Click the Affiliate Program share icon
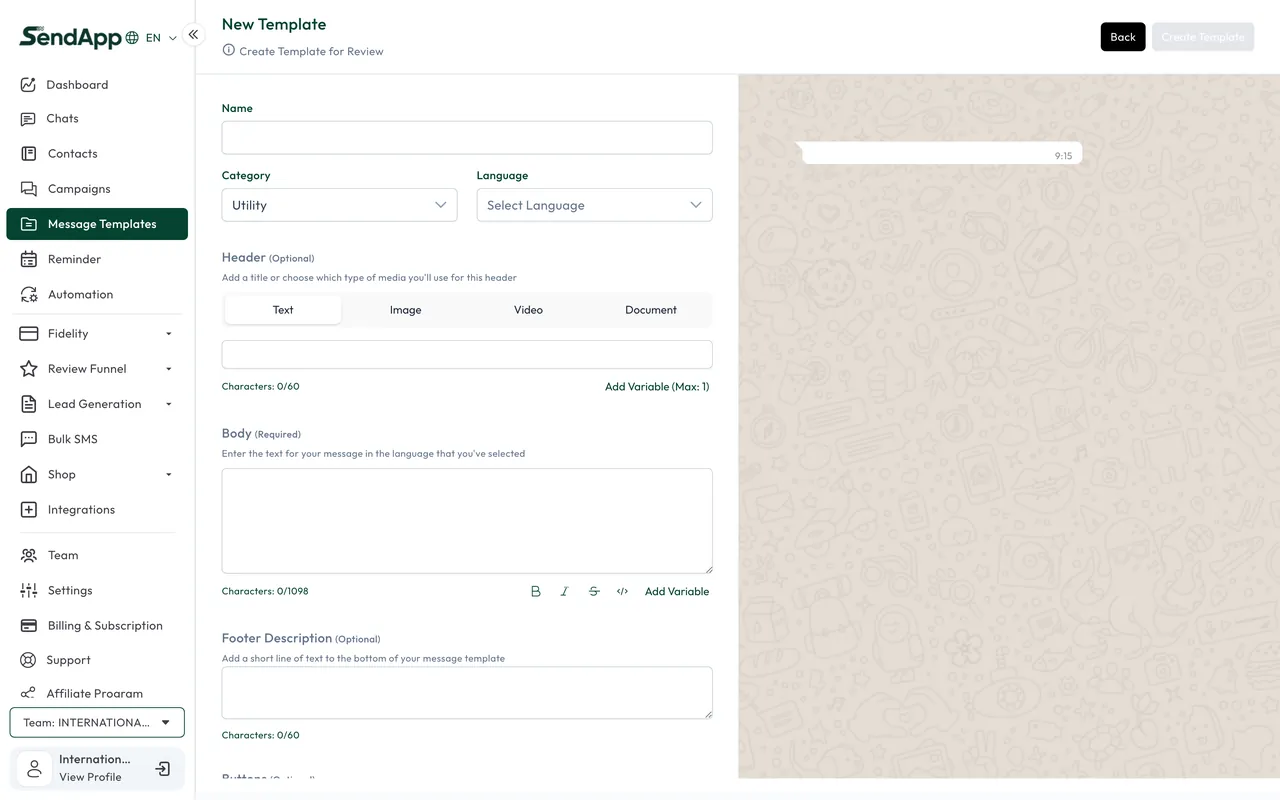Viewport: 1280px width, 800px height. (x=28, y=693)
